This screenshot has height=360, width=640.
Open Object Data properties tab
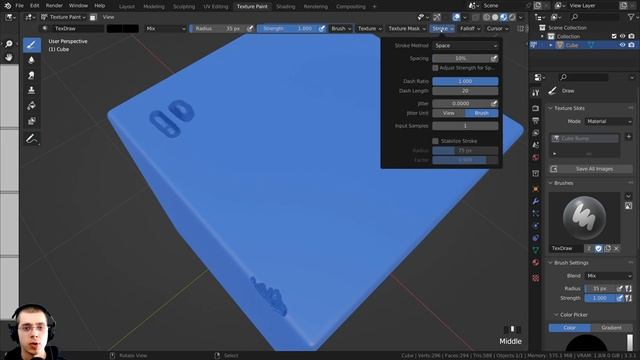[536, 250]
